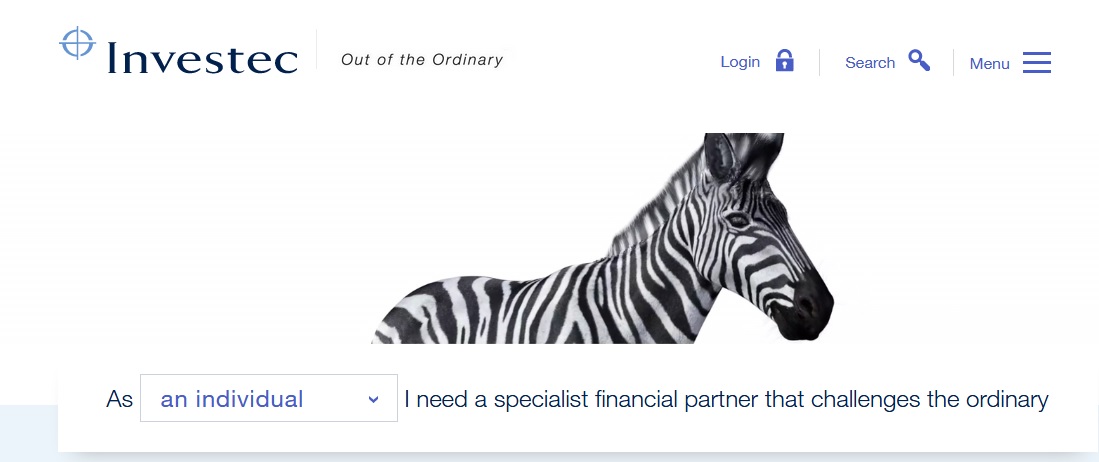The width and height of the screenshot is (1099, 462).
Task: Click the words "an individual" in the combo box
Action: [232, 399]
